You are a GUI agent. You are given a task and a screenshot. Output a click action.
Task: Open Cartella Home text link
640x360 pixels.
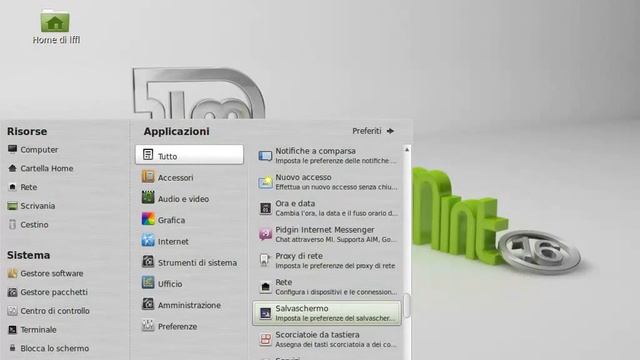coord(47,168)
